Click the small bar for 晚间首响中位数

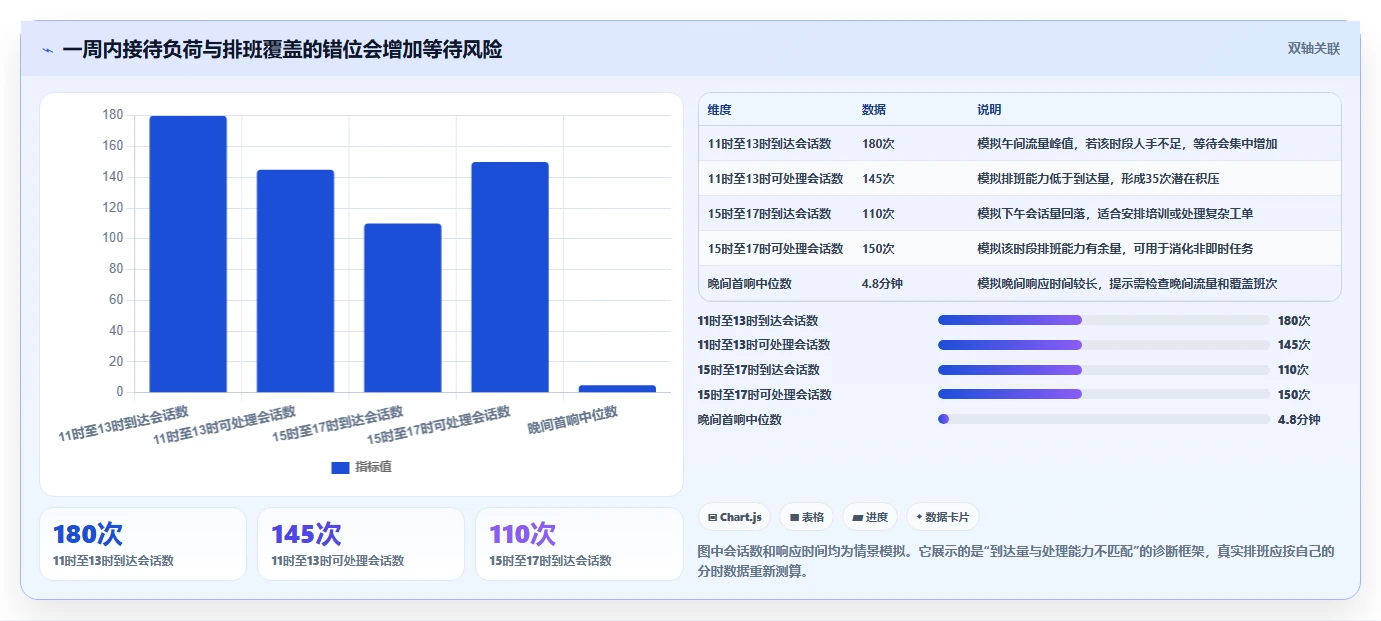click(x=617, y=389)
